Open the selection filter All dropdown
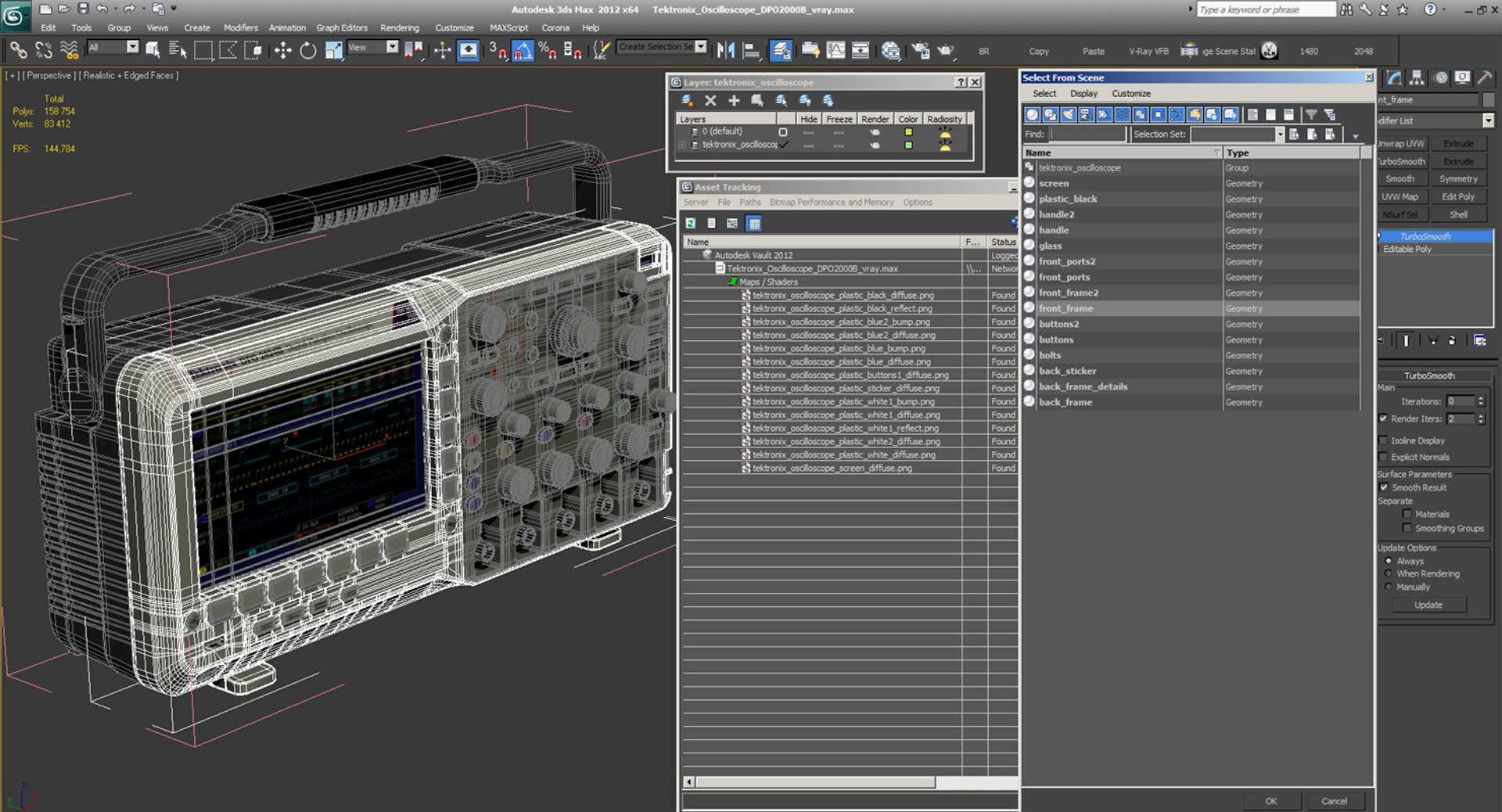Viewport: 1502px width, 812px height. point(132,47)
